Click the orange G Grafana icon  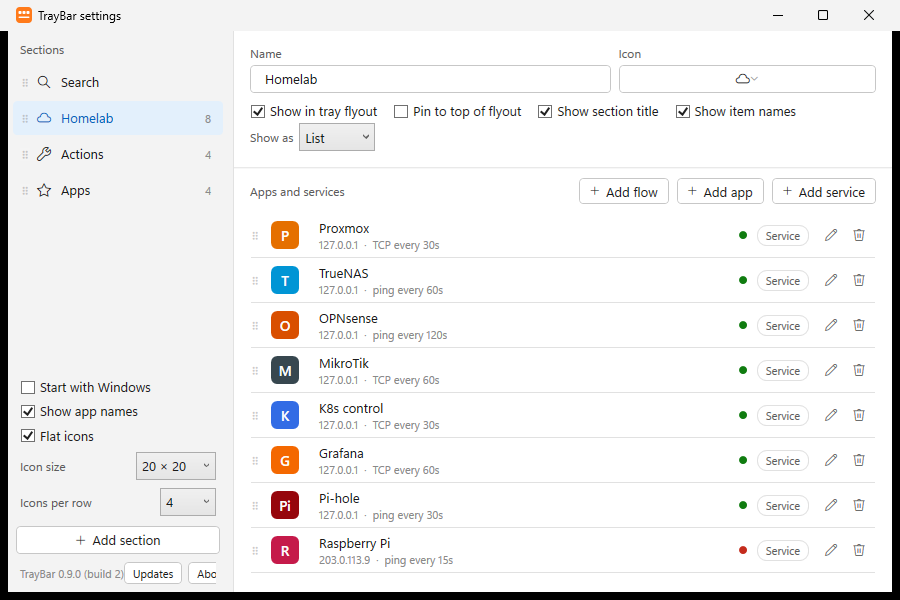285,460
